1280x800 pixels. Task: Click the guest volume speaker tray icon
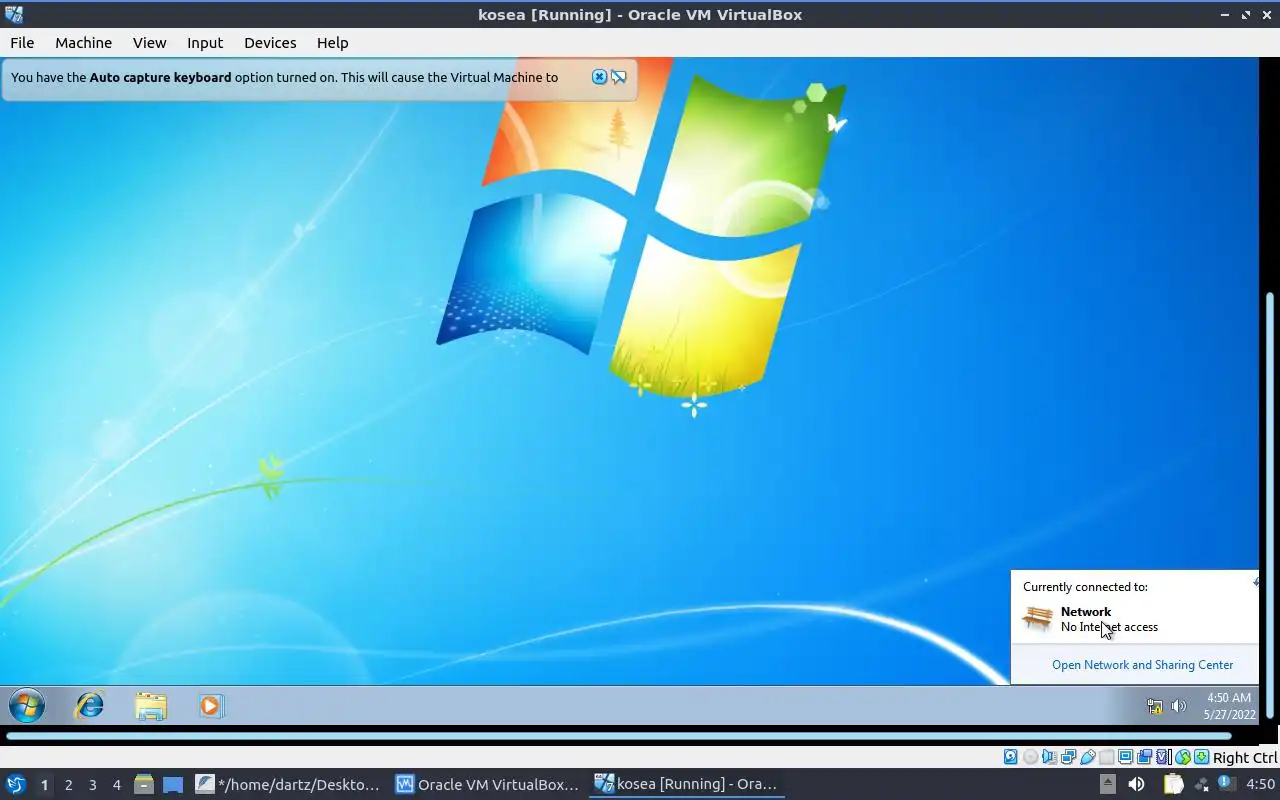(1179, 706)
